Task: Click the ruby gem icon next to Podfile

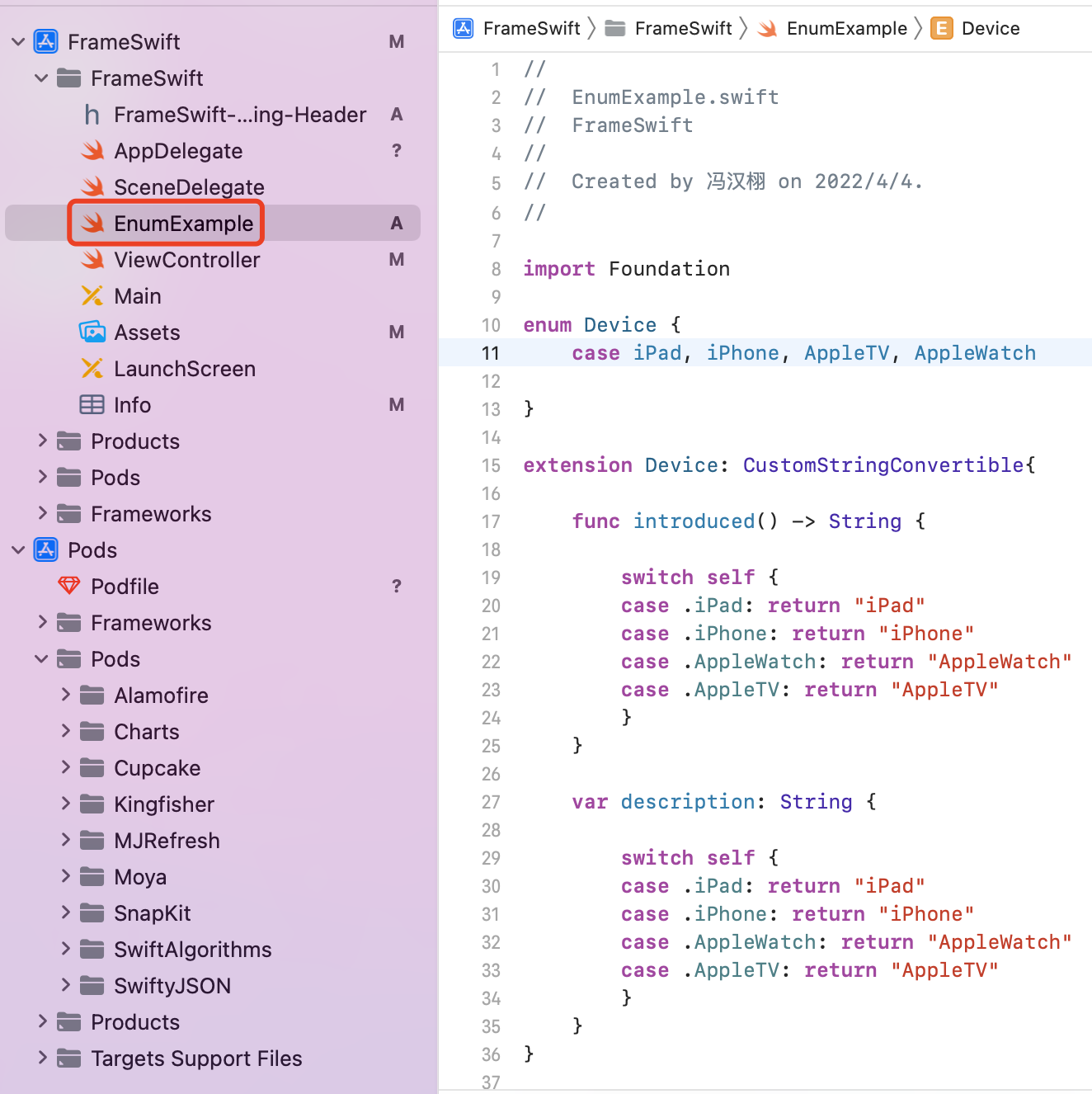Action: click(69, 586)
